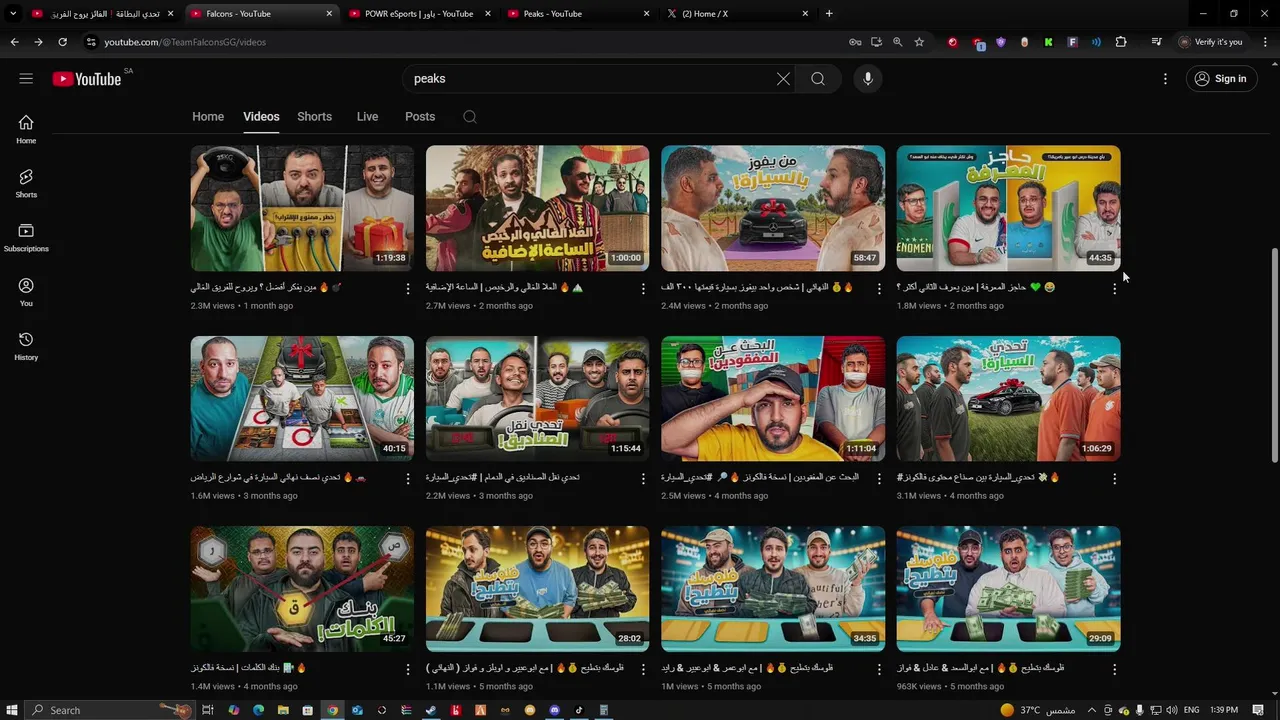The image size is (1280, 720).
Task: Close the Peaks - YouTube tab
Action: pyautogui.click(x=646, y=14)
